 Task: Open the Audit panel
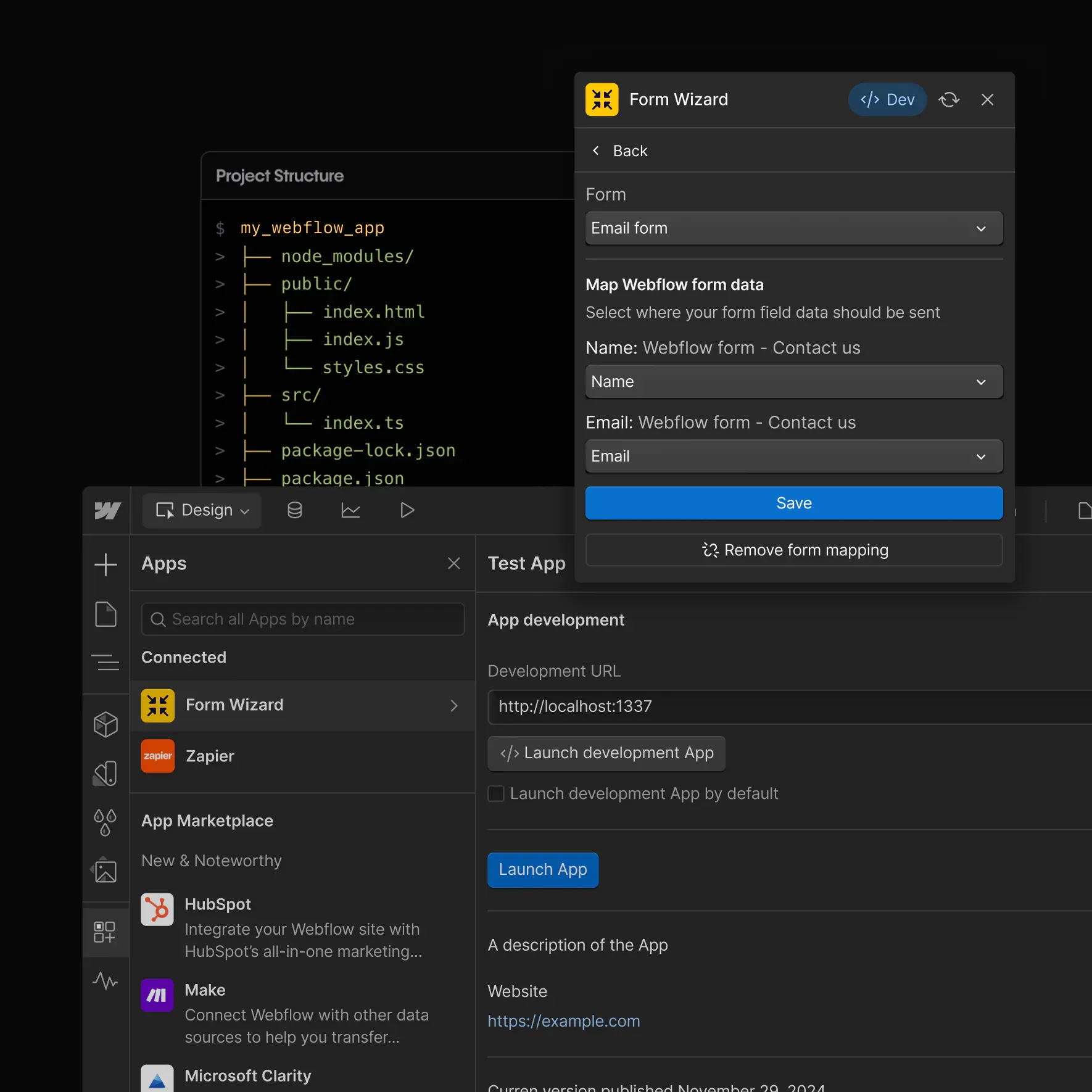tap(105, 981)
